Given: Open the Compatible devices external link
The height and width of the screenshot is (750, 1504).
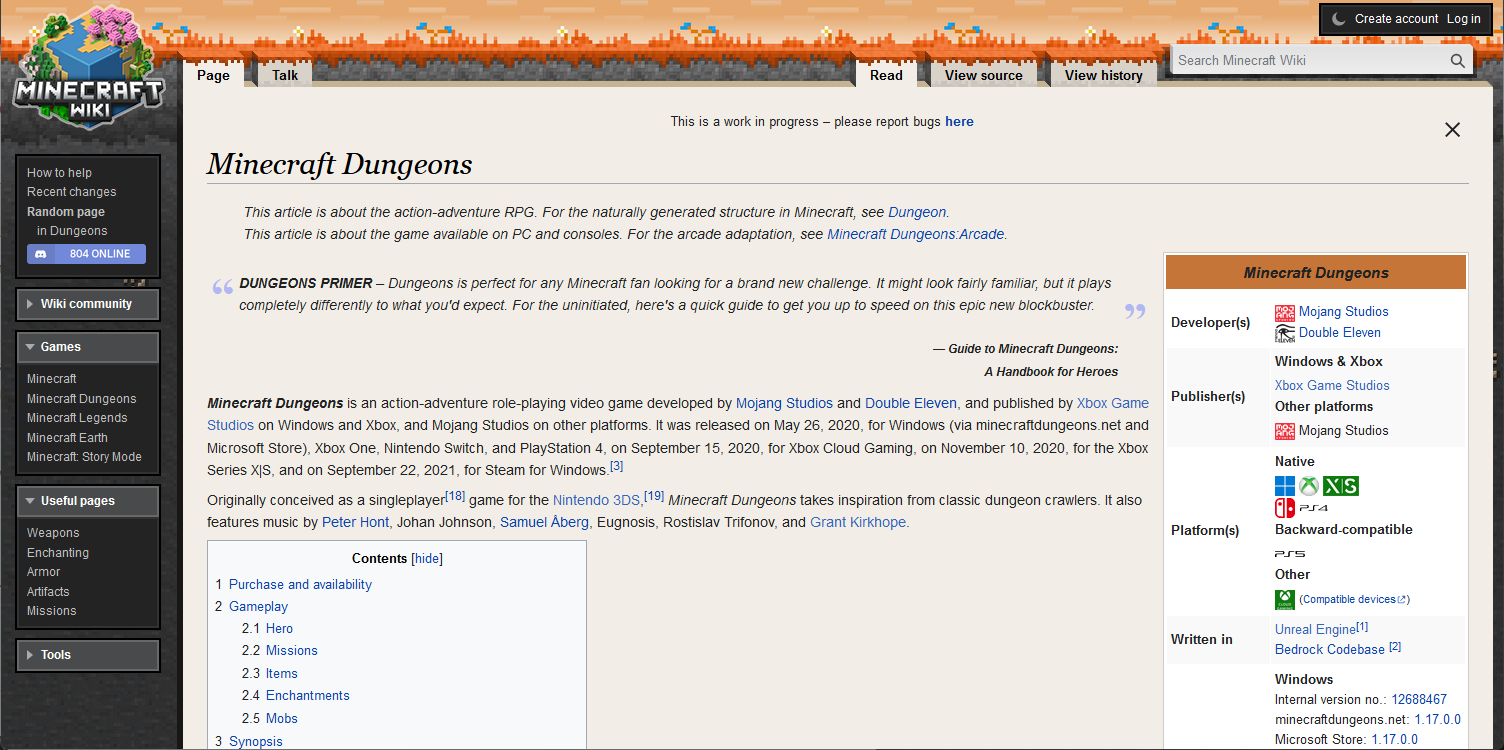Looking at the screenshot, I should coord(1355,599).
